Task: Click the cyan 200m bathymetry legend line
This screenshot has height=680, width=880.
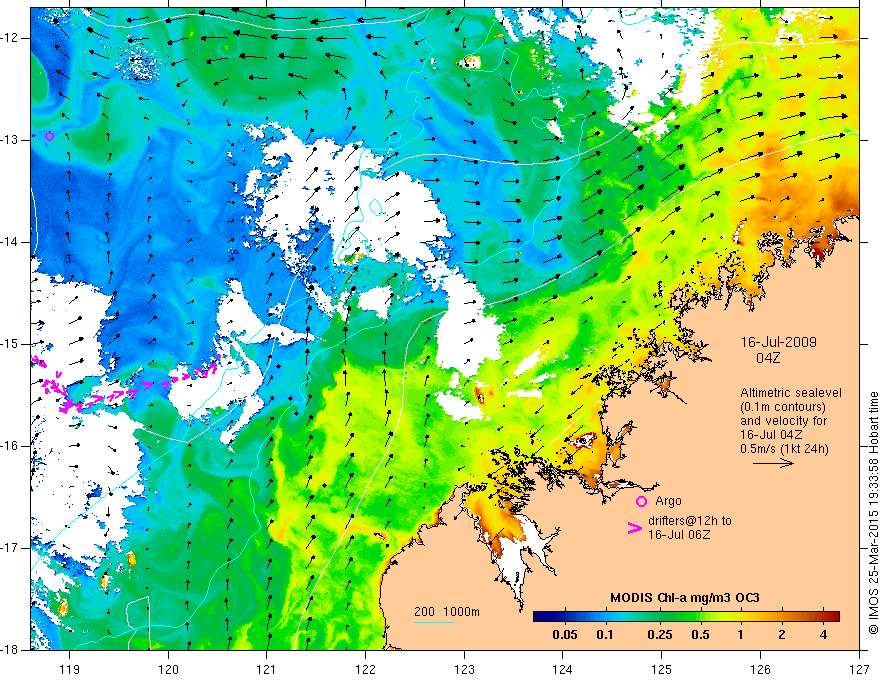Action: click(434, 622)
